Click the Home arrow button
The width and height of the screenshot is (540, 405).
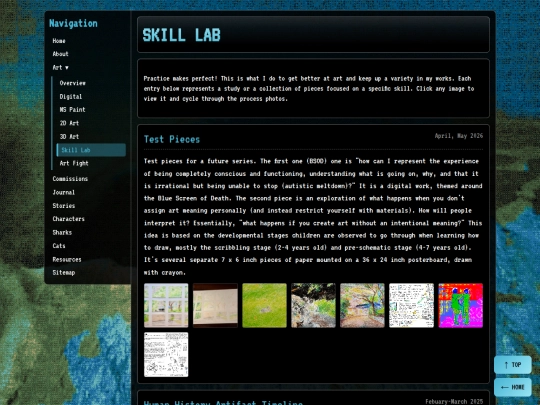click(x=513, y=387)
